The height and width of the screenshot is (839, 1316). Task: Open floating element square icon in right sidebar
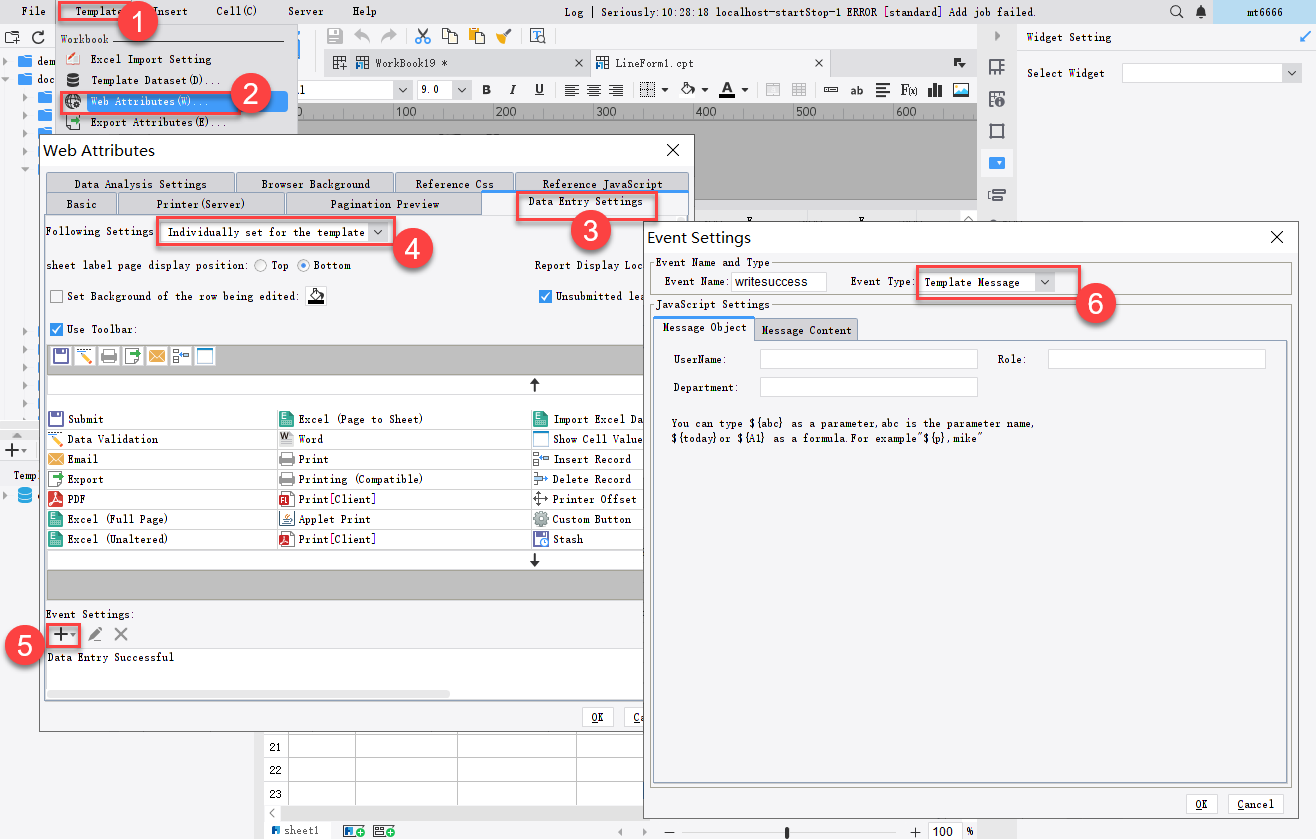click(997, 131)
